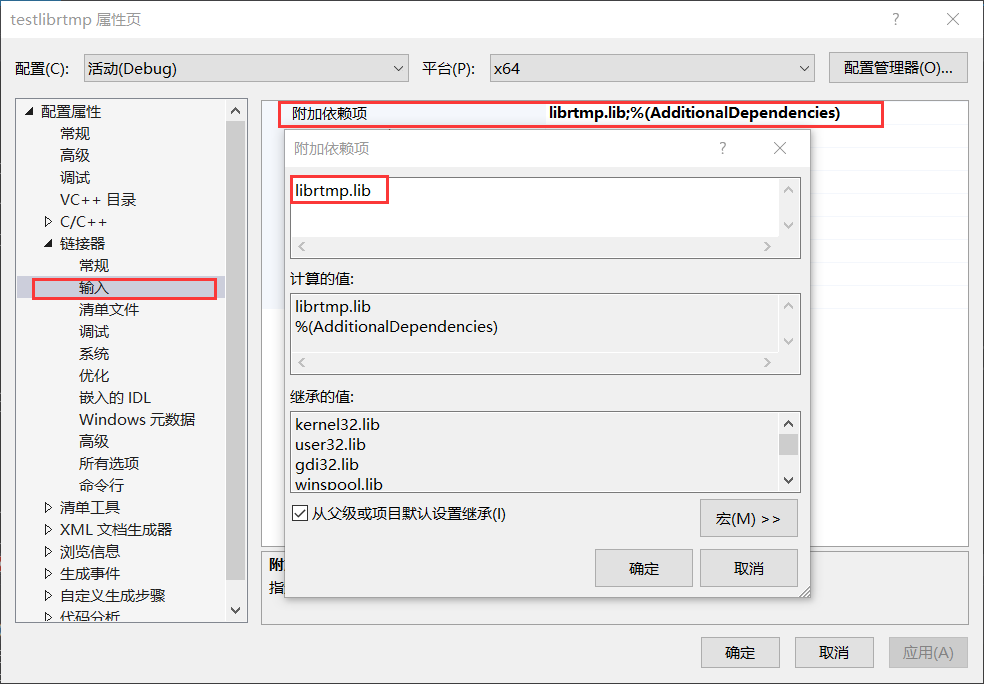Open the 配置管理器 dialog

[897, 67]
